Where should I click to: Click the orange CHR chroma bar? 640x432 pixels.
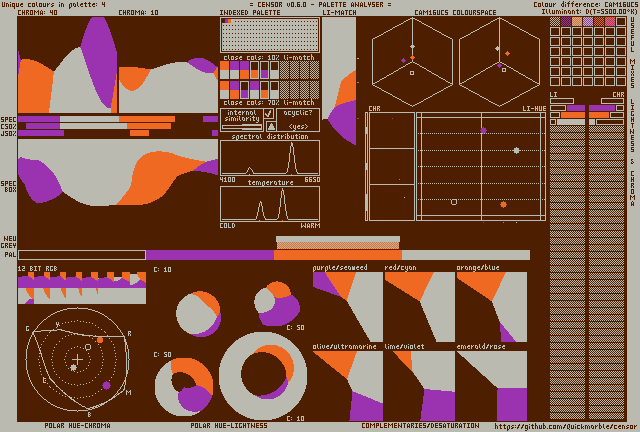point(599,115)
